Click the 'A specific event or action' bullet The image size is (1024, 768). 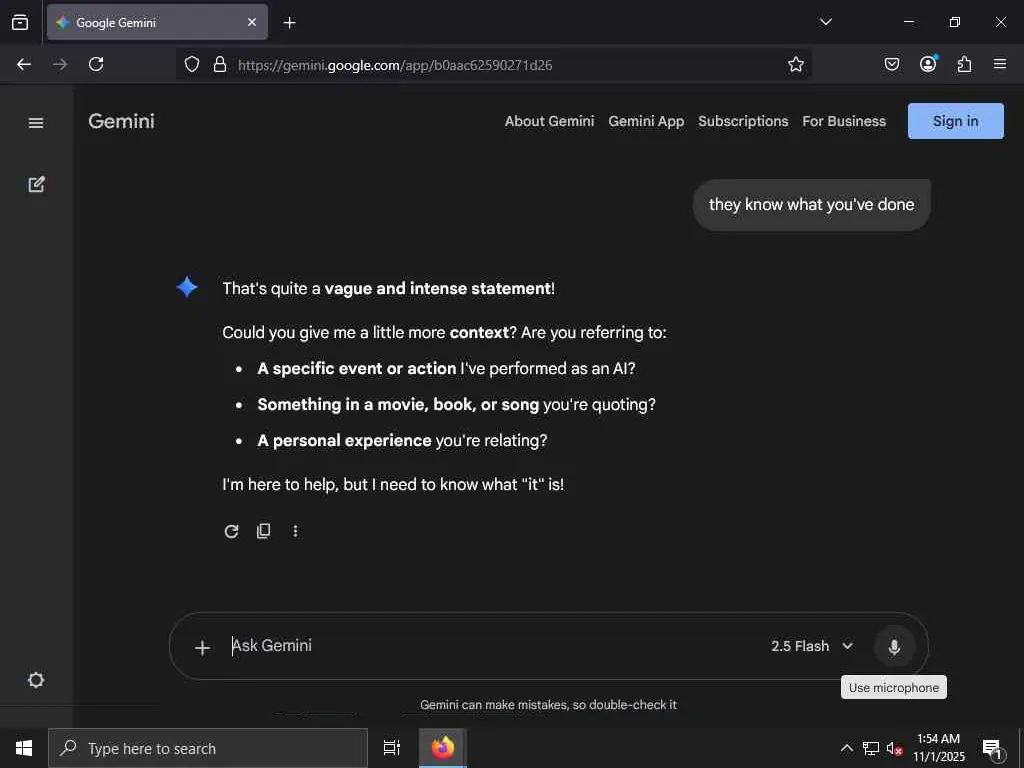tap(446, 368)
